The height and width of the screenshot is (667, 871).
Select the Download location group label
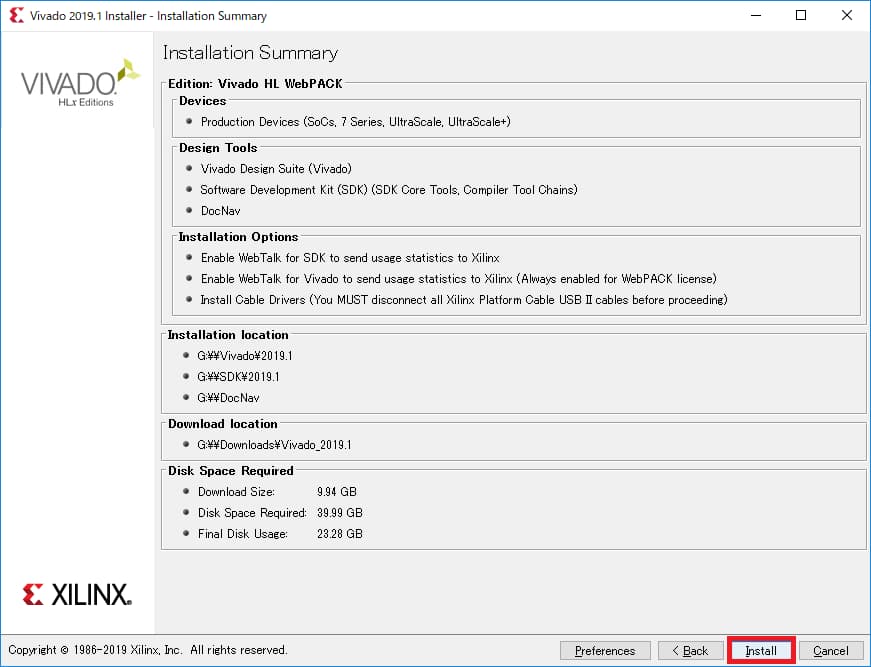[223, 424]
